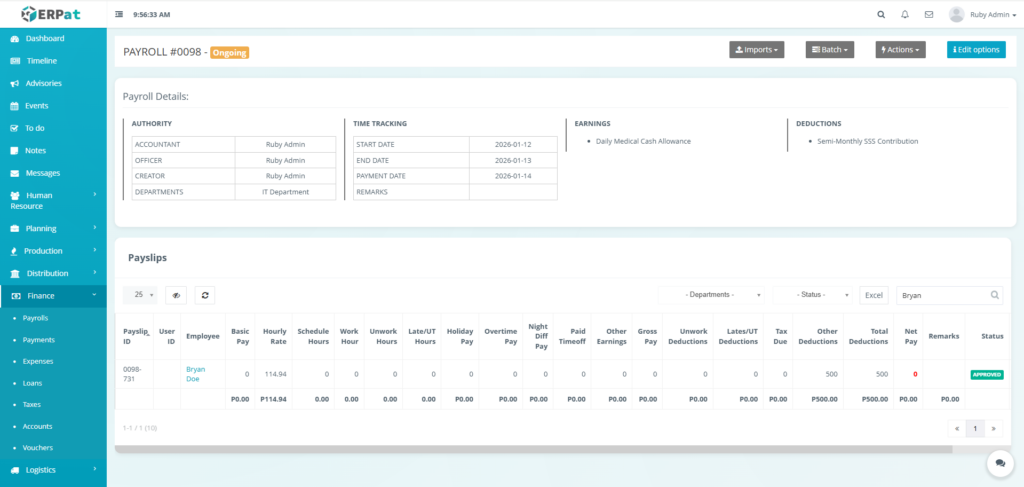Open the Actions dropdown menu
1024x487 pixels.
pyautogui.click(x=900, y=49)
